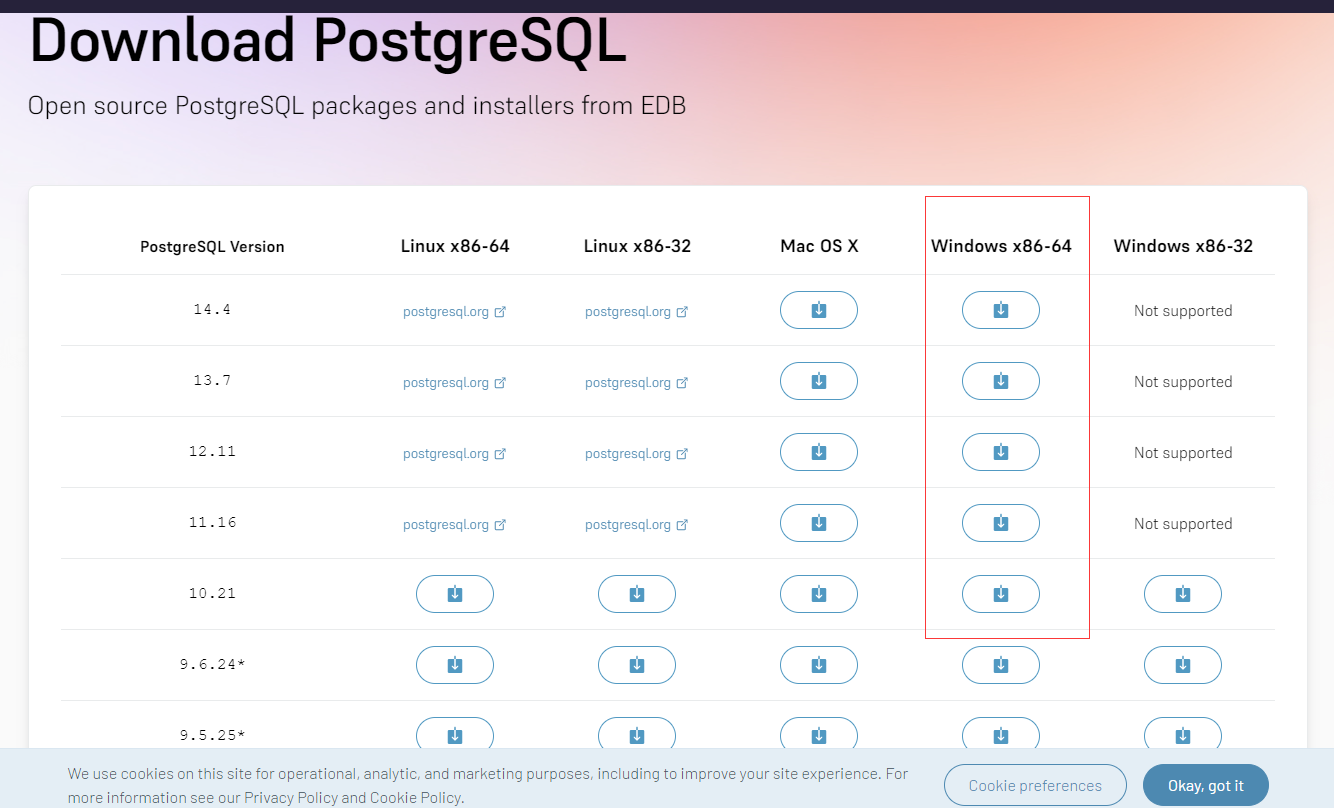Download PostgreSQL 11.16 for Mac OS X
The width and height of the screenshot is (1334, 808).
pyautogui.click(x=818, y=523)
